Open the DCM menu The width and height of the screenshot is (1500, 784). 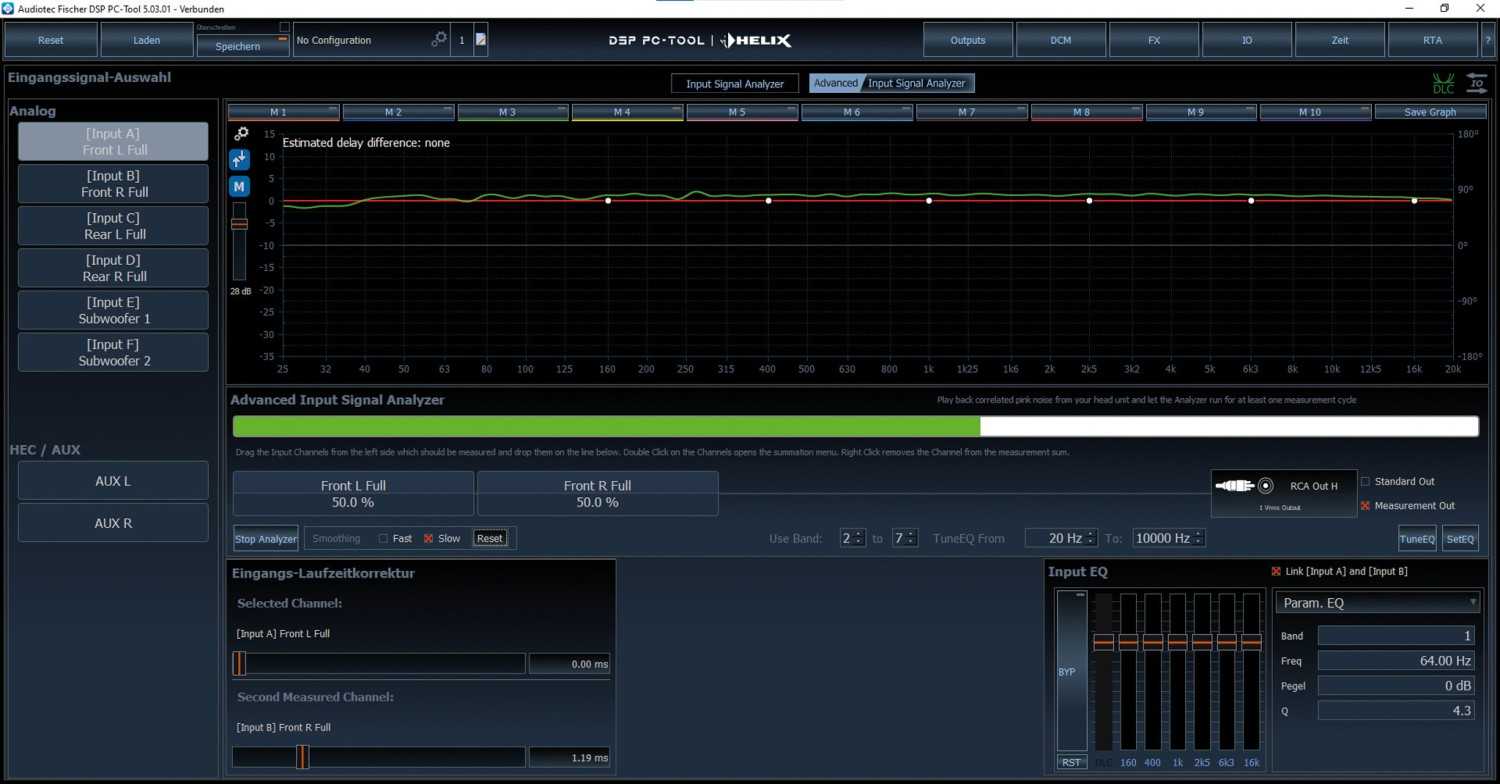coord(1061,40)
